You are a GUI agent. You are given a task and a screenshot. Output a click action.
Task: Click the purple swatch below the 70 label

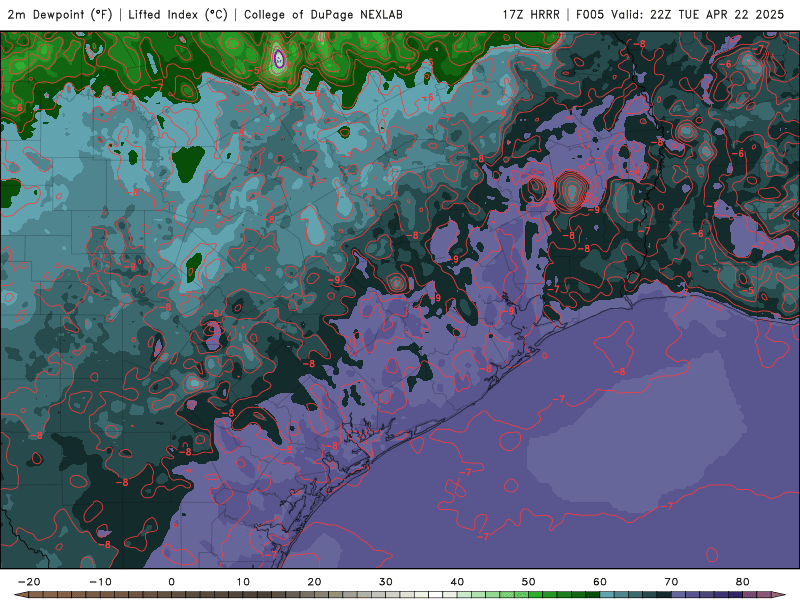[679, 595]
